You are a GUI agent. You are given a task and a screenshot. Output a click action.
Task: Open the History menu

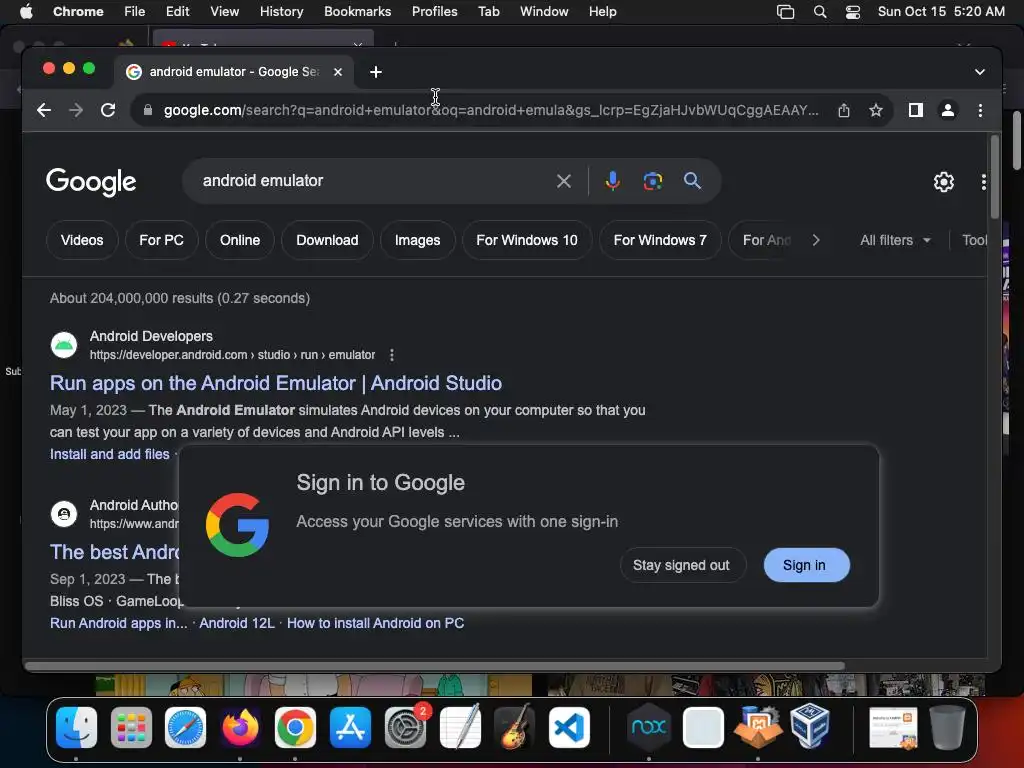tap(281, 12)
